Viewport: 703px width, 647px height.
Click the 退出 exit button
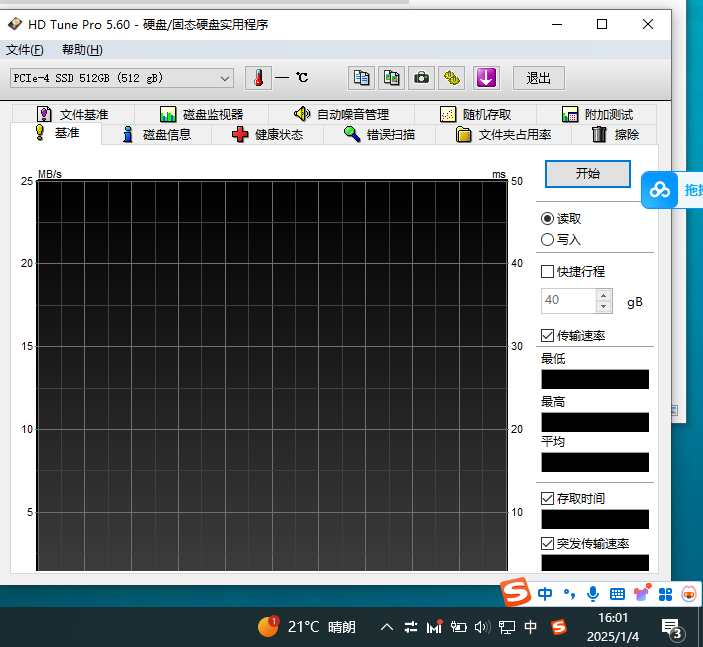point(538,78)
